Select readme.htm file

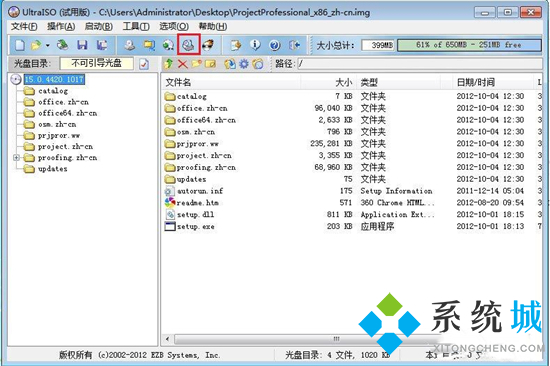(192, 203)
